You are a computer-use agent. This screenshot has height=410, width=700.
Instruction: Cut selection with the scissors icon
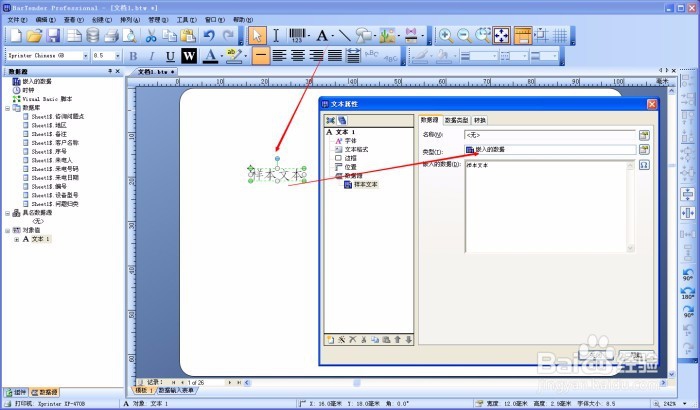[151, 36]
